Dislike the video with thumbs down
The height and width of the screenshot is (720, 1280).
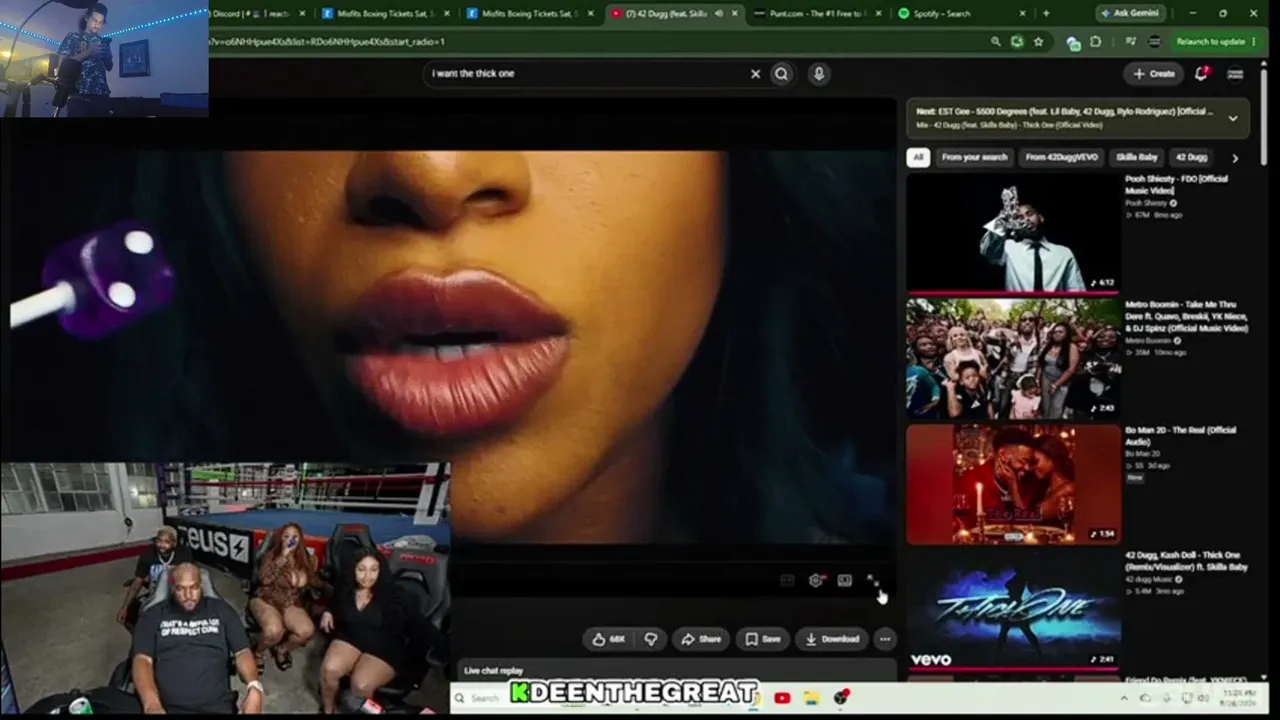[x=651, y=639]
